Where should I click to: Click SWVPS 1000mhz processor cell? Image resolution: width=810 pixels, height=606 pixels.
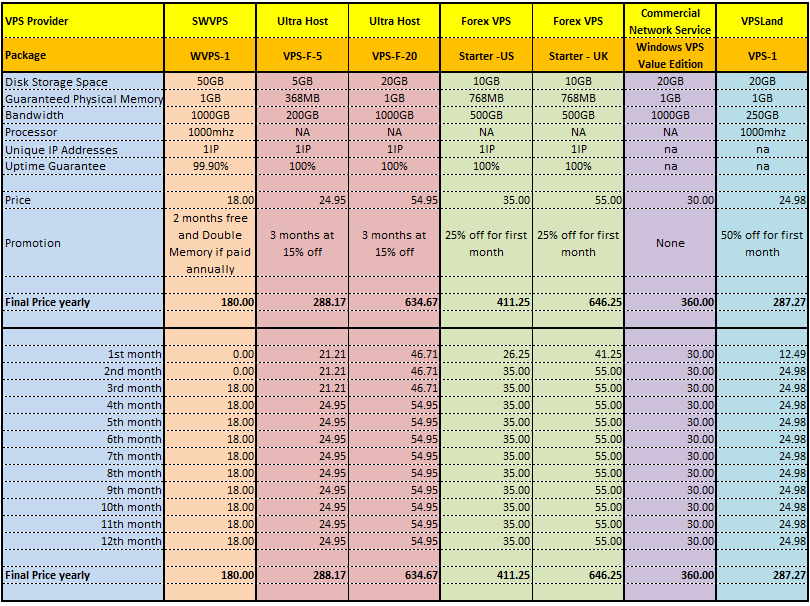(x=210, y=132)
